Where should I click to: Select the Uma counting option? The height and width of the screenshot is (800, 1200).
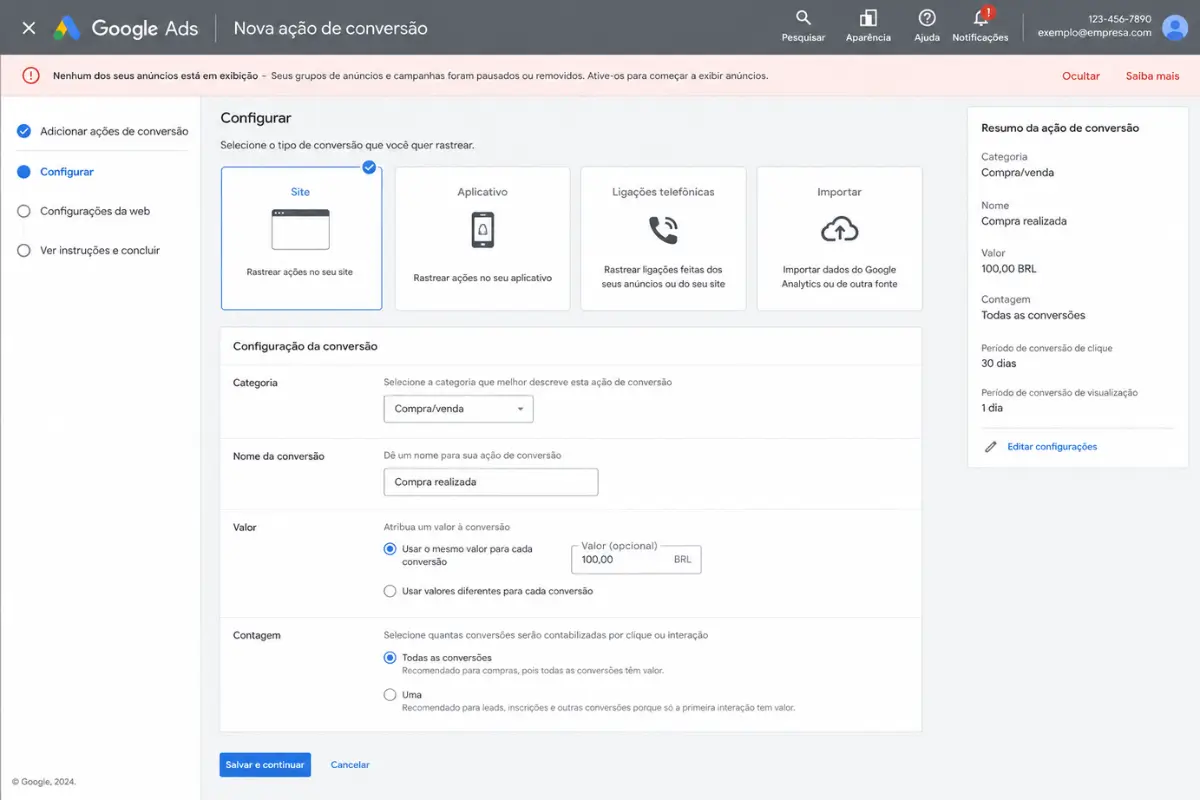(390, 695)
